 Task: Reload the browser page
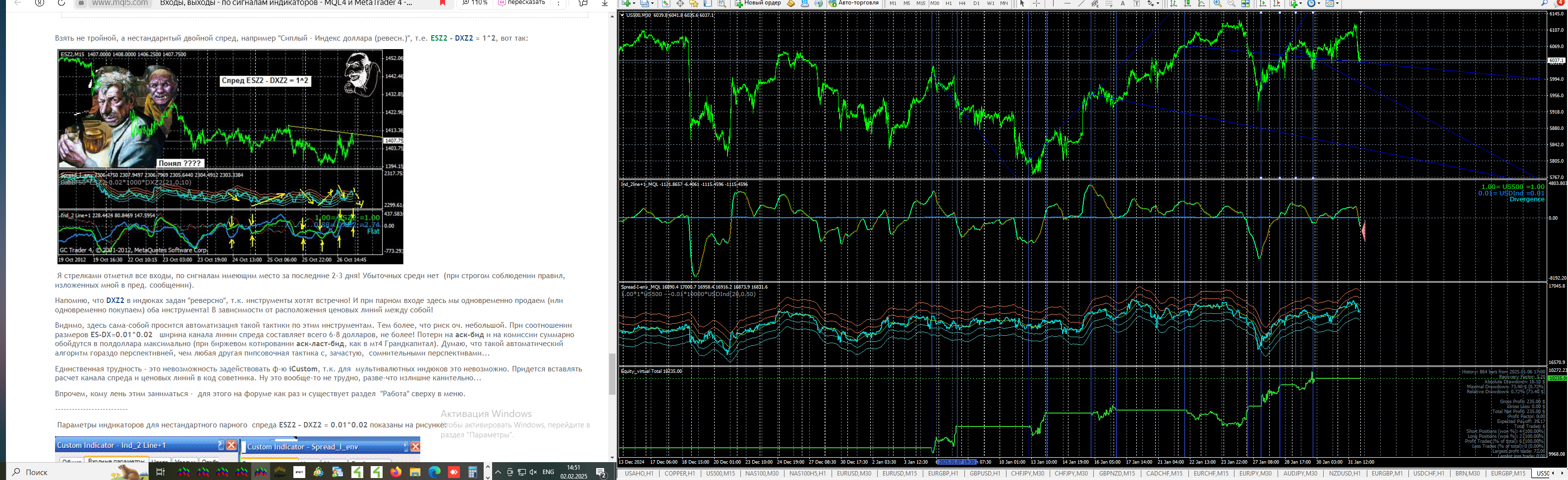click(x=61, y=3)
